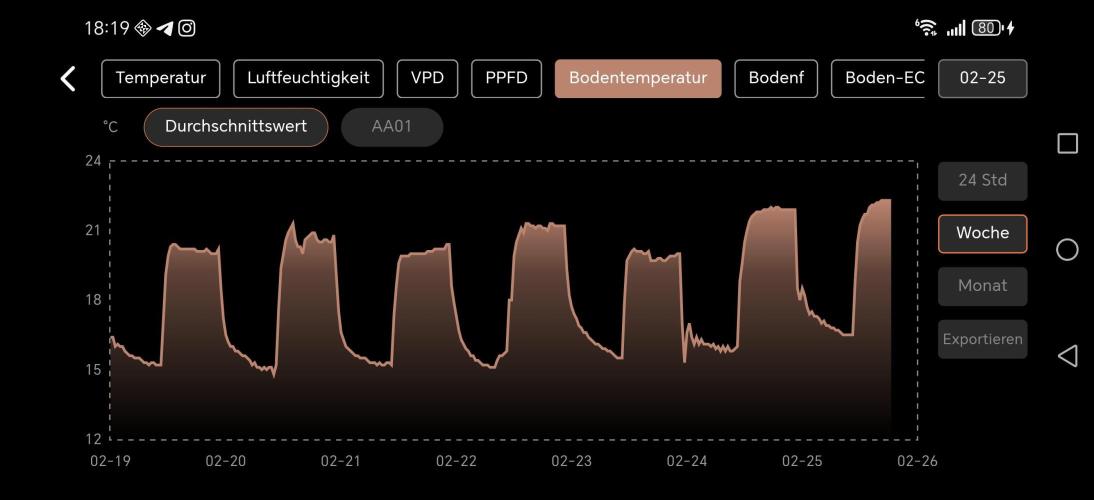Tap the 21 label on the y-axis
The image size is (1094, 500).
(93, 231)
